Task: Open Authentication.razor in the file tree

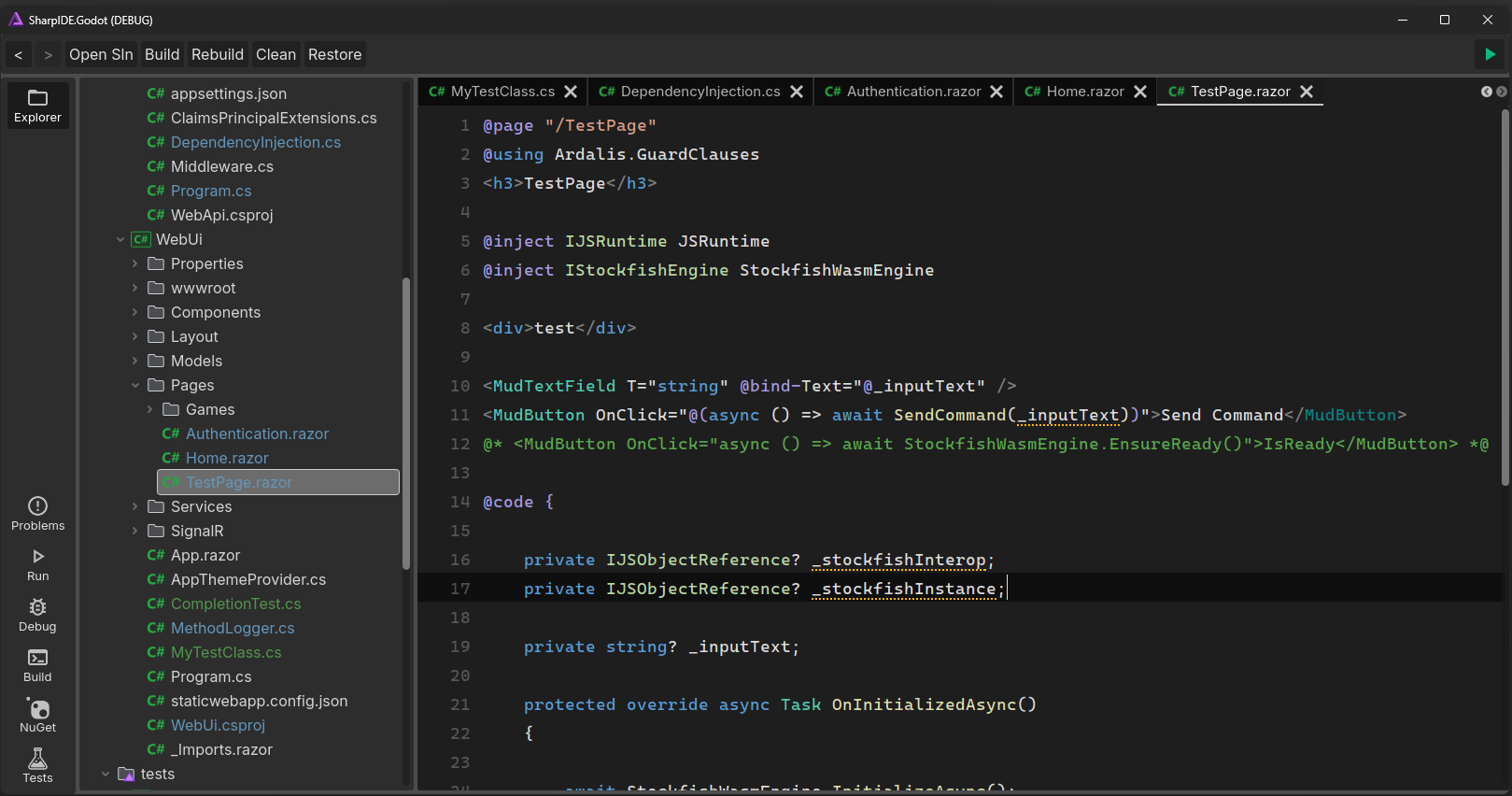Action: (257, 434)
